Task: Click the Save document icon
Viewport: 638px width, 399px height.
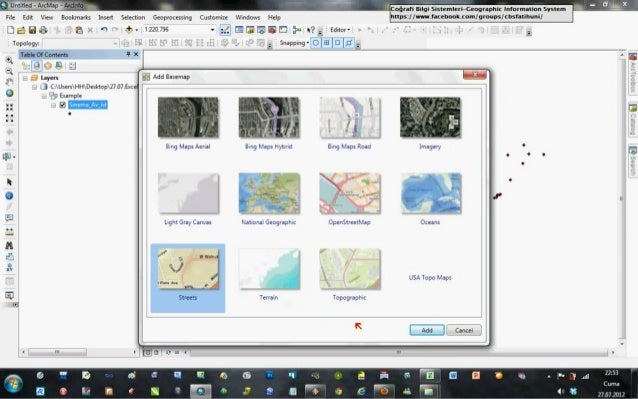Action: [32, 30]
